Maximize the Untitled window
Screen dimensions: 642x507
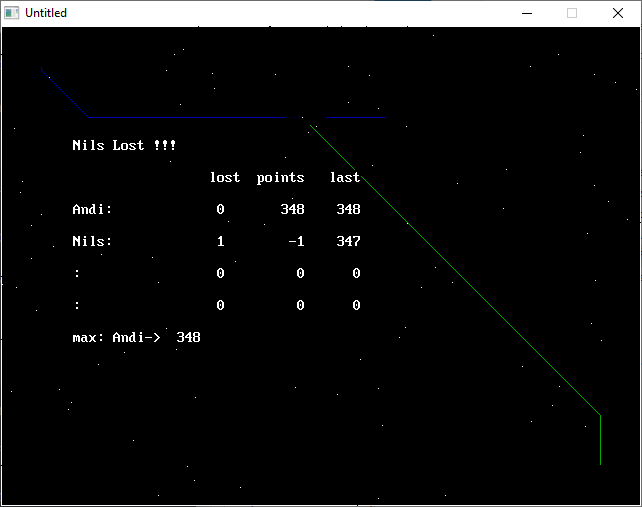click(x=572, y=13)
